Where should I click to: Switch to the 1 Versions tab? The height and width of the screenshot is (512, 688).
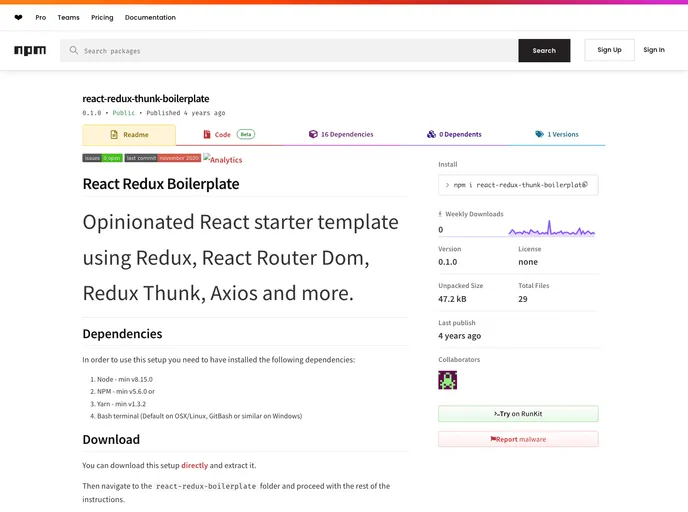click(x=557, y=134)
